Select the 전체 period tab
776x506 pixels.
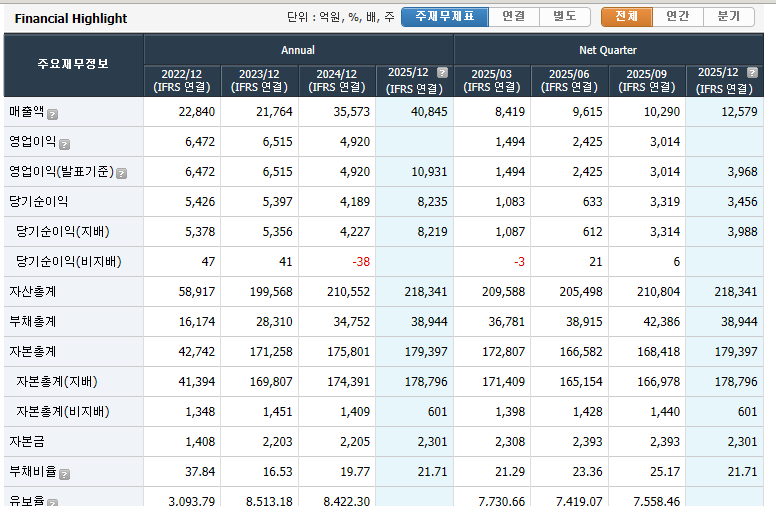point(627,17)
